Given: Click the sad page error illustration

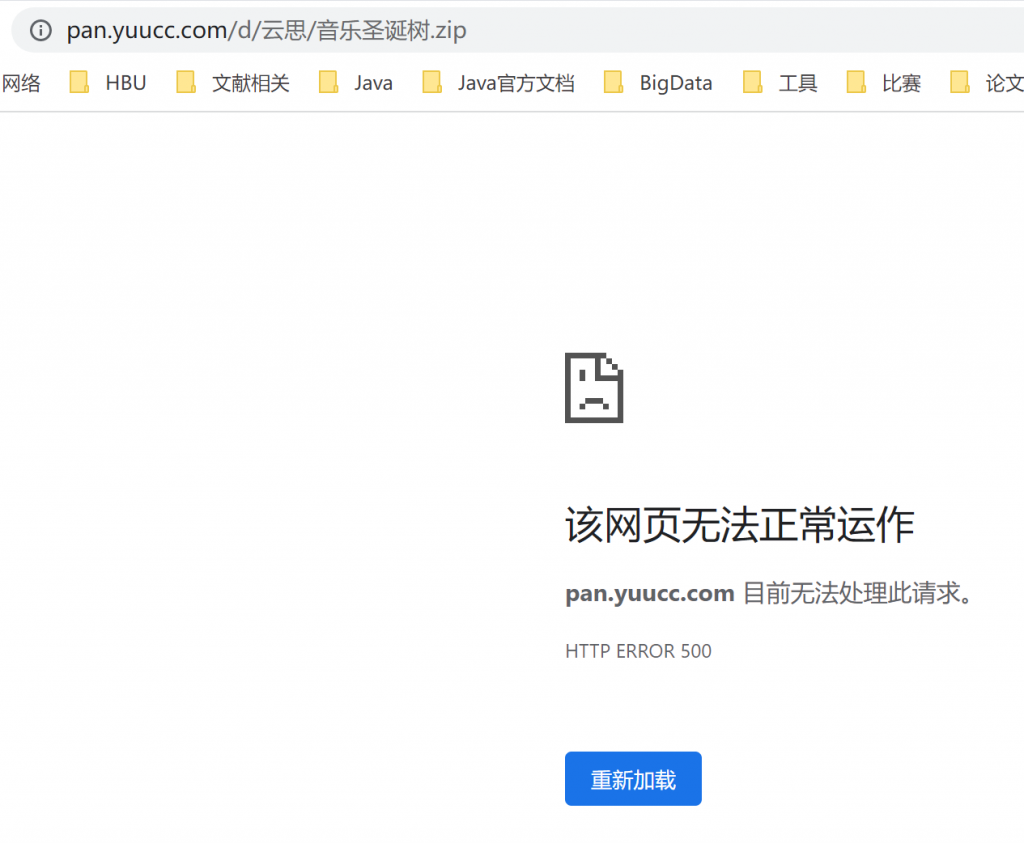Looking at the screenshot, I should click(594, 388).
